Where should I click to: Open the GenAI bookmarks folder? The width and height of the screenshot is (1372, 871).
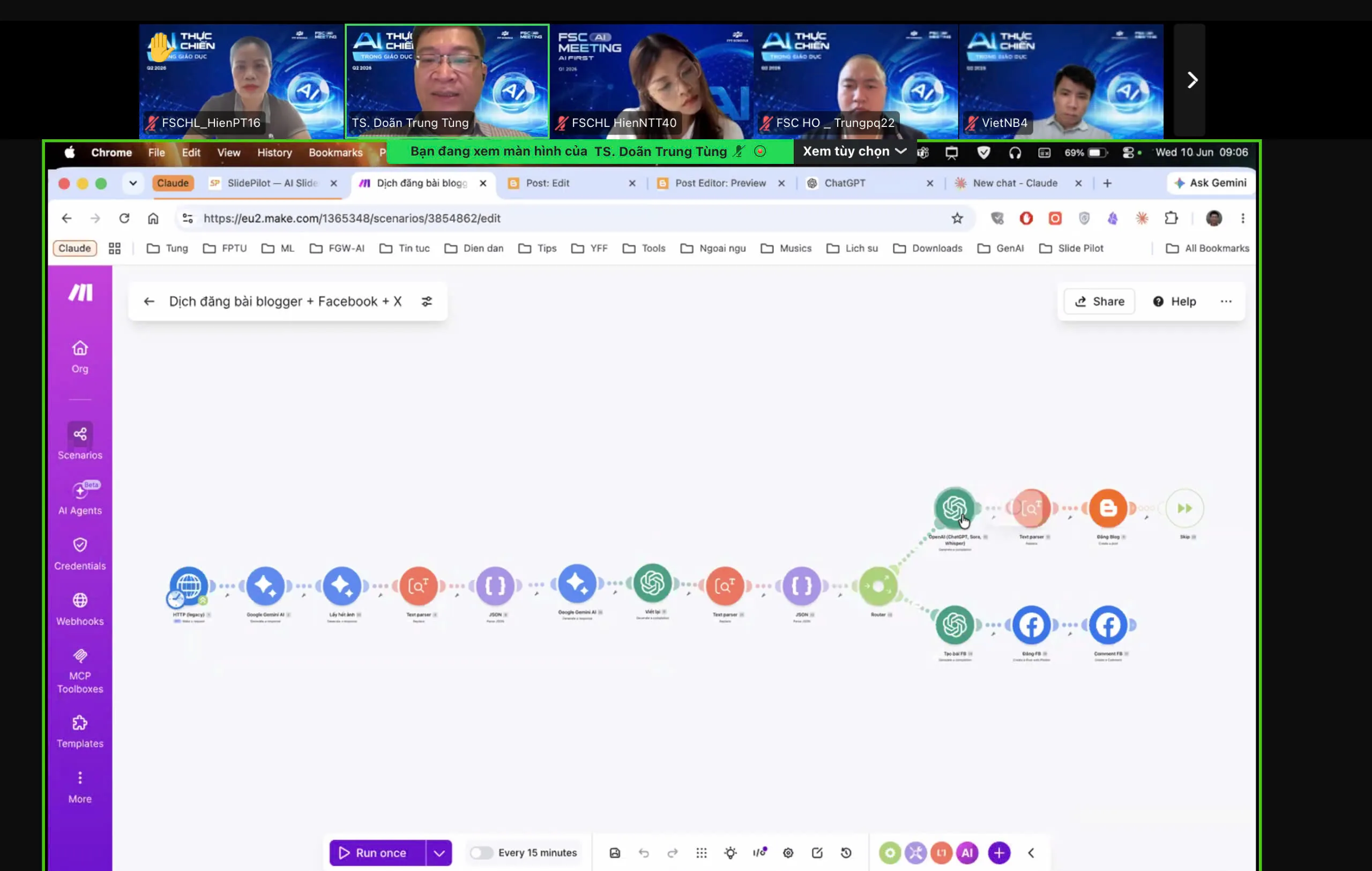pyautogui.click(x=1001, y=249)
